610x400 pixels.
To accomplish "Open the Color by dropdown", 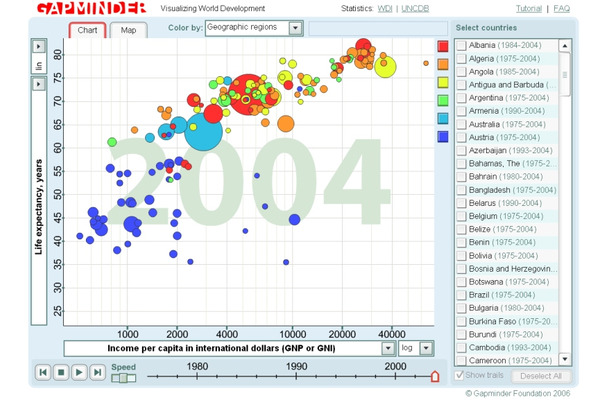I will pos(254,28).
